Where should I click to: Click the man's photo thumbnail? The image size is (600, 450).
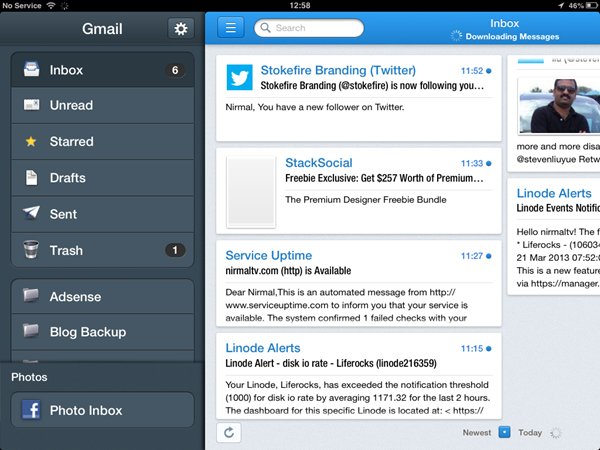[x=559, y=106]
